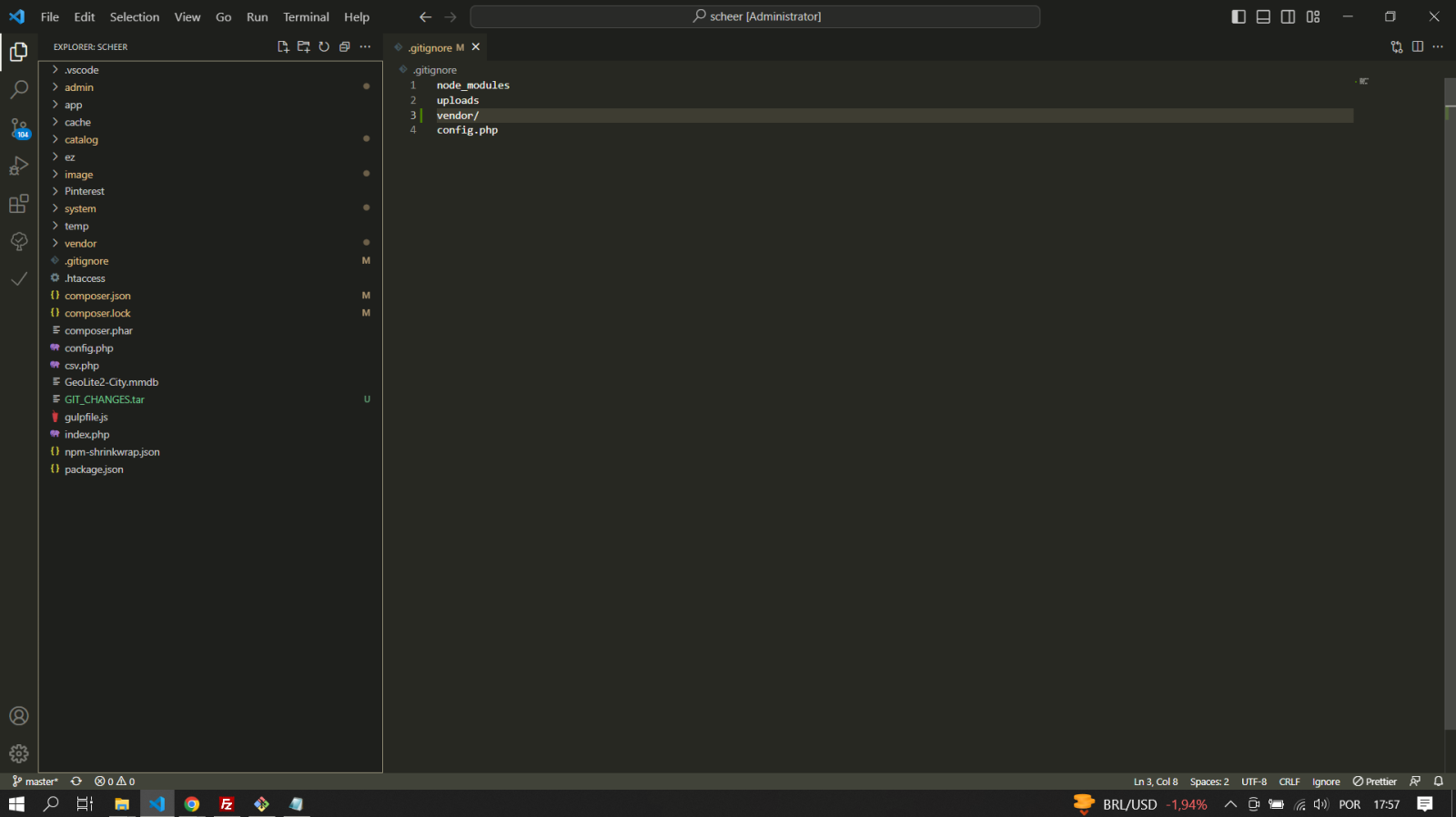Open Run and Debug view

click(19, 166)
